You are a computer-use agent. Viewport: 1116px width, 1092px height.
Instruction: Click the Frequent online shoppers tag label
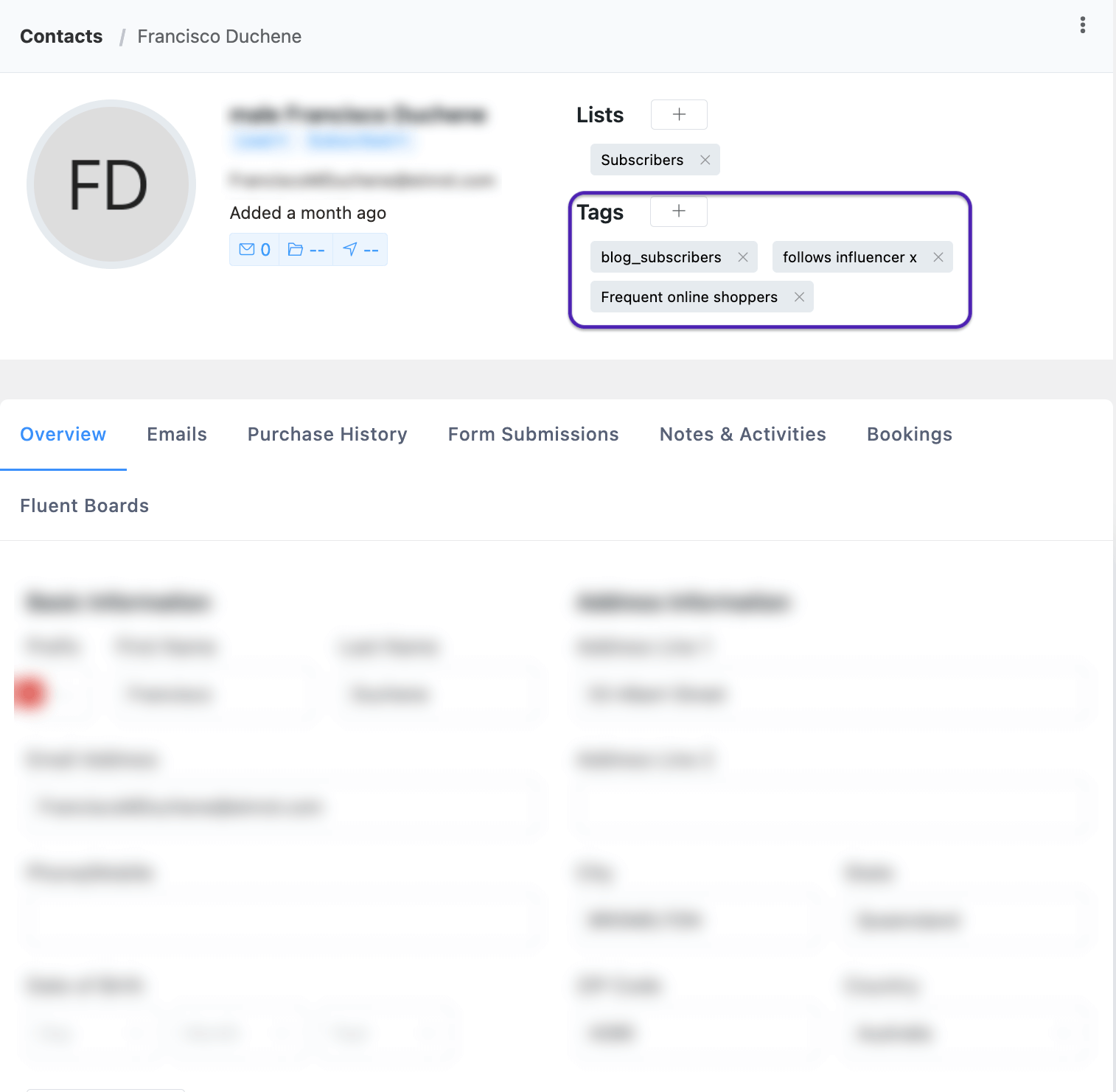point(688,297)
